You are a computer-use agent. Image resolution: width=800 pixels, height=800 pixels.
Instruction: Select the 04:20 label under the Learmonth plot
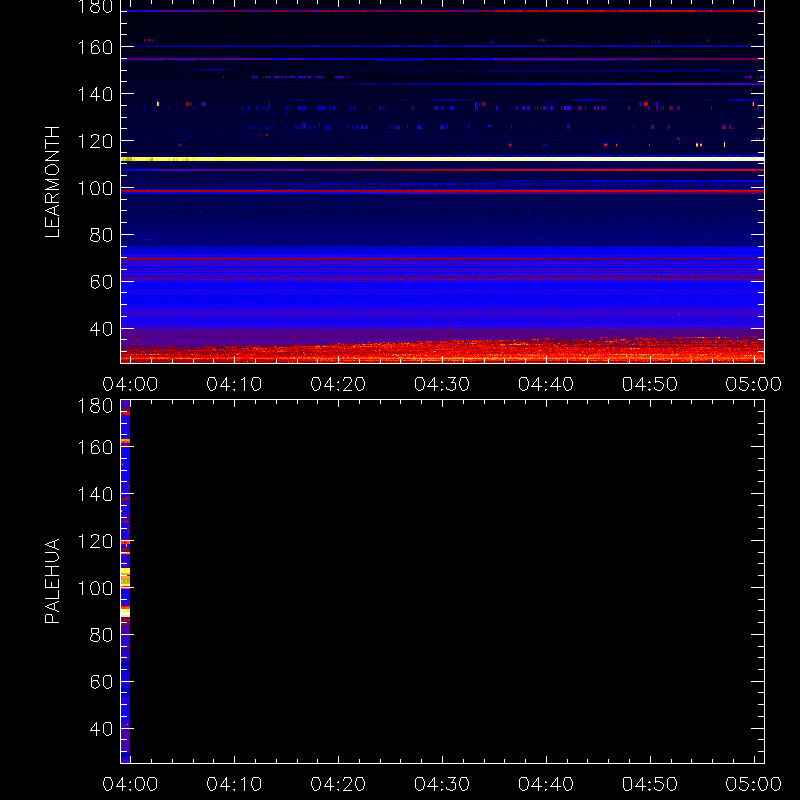pos(338,384)
